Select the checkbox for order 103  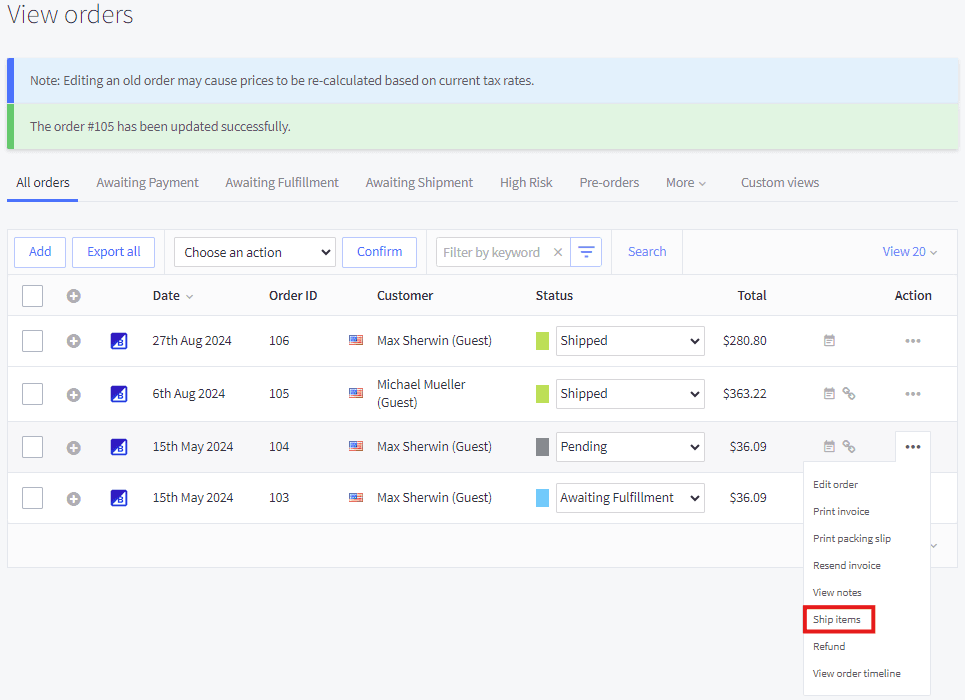click(33, 498)
